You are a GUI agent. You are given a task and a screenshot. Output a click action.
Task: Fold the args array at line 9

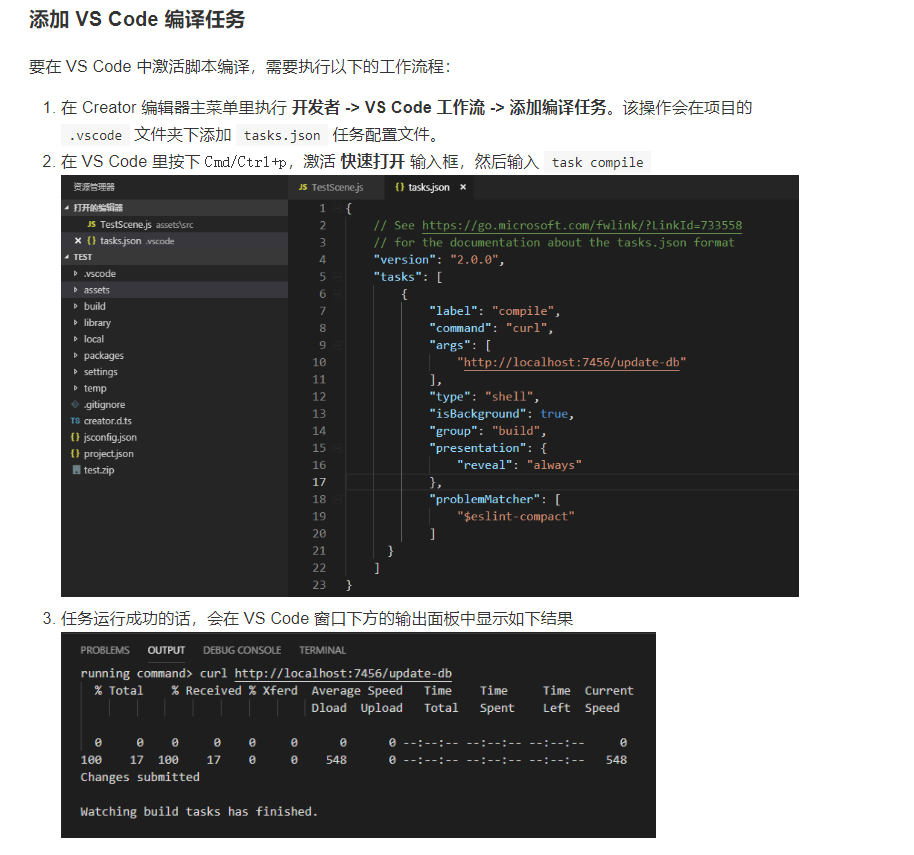pyautogui.click(x=337, y=345)
